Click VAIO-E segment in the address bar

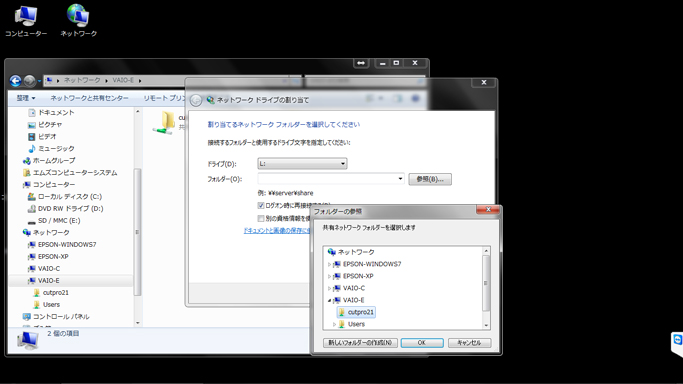(x=123, y=80)
